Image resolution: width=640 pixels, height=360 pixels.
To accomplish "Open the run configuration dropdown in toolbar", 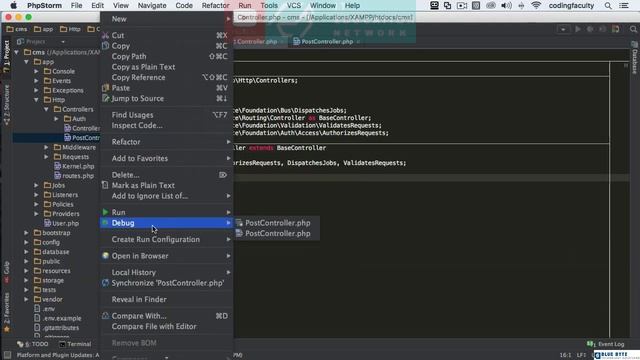I will tap(563, 29).
